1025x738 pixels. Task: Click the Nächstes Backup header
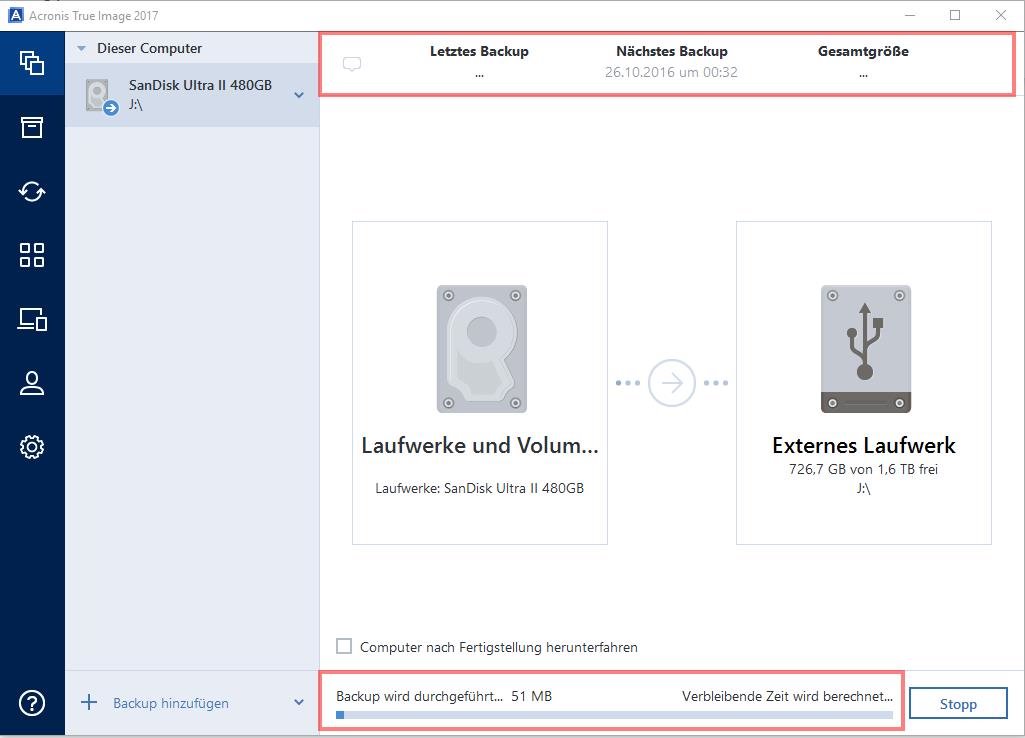pos(671,51)
